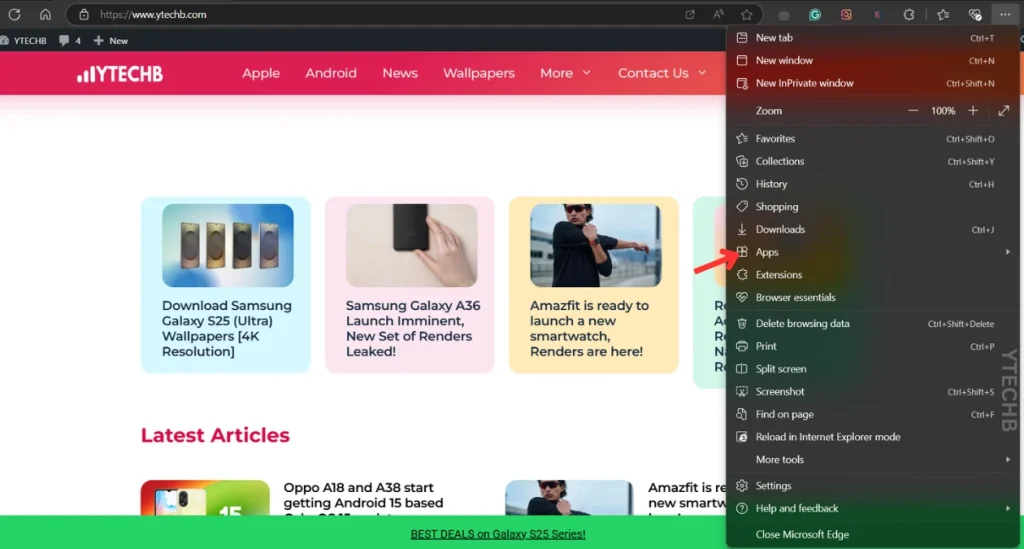The image size is (1024, 549).
Task: Expand Help and feedback submenu
Action: pos(872,509)
